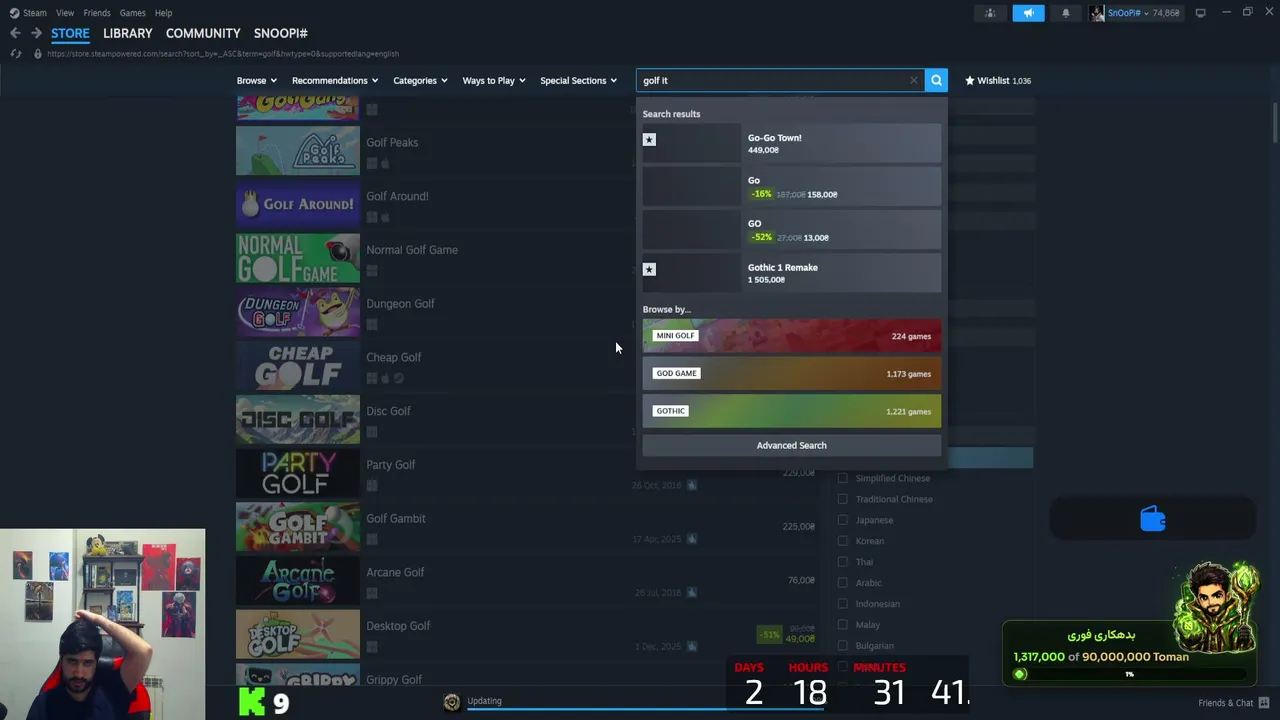Image resolution: width=1280 pixels, height=720 pixels.
Task: Enable the Japanese language filter
Action: (842, 520)
